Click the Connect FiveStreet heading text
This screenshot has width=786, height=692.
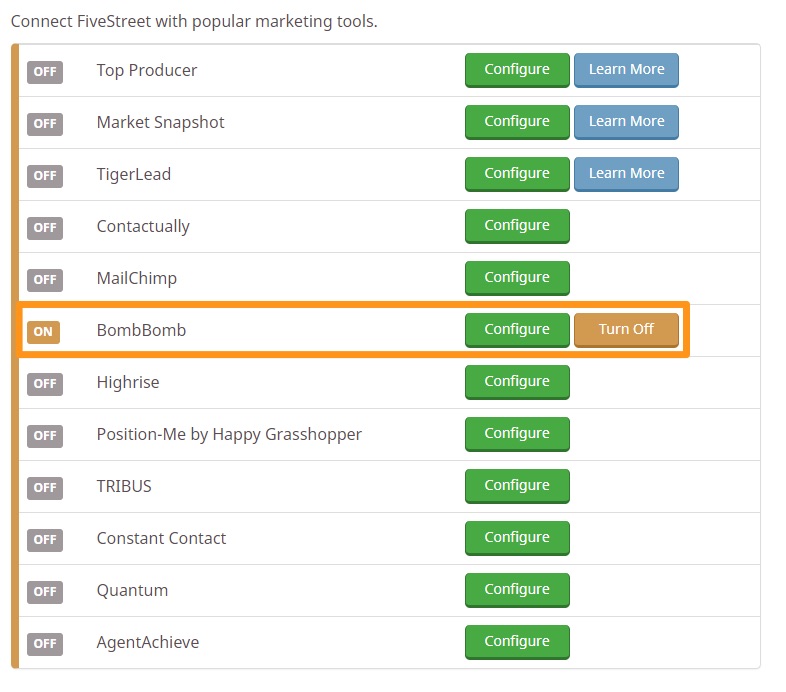pos(194,22)
